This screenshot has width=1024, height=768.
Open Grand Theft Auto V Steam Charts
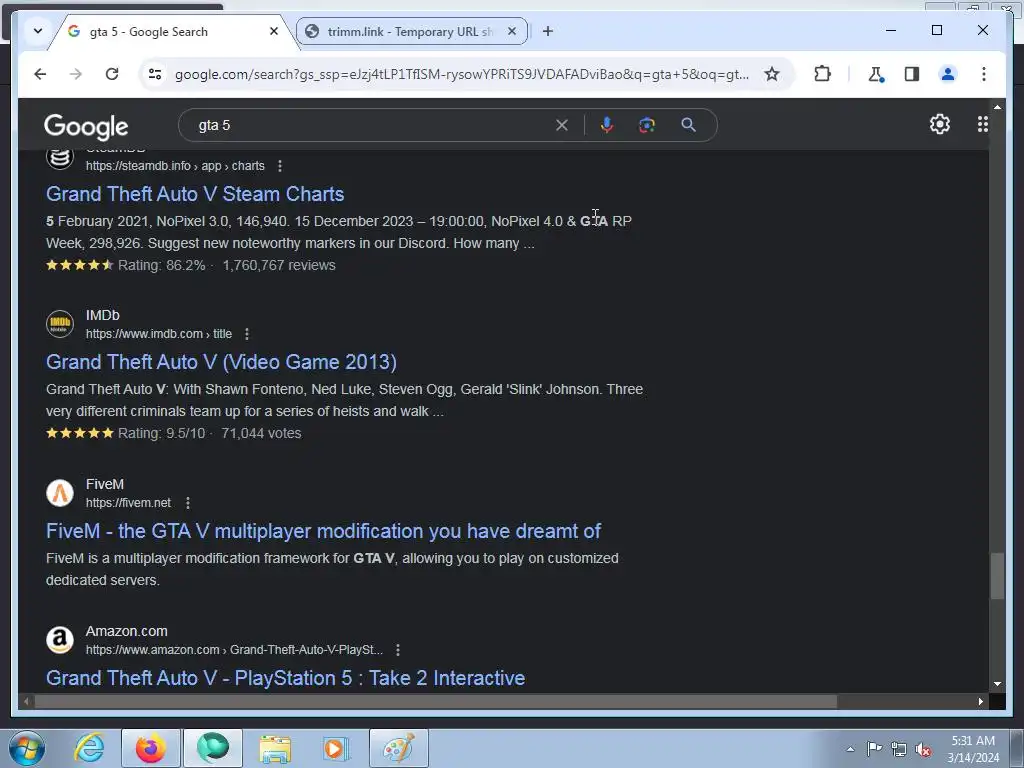pos(195,194)
